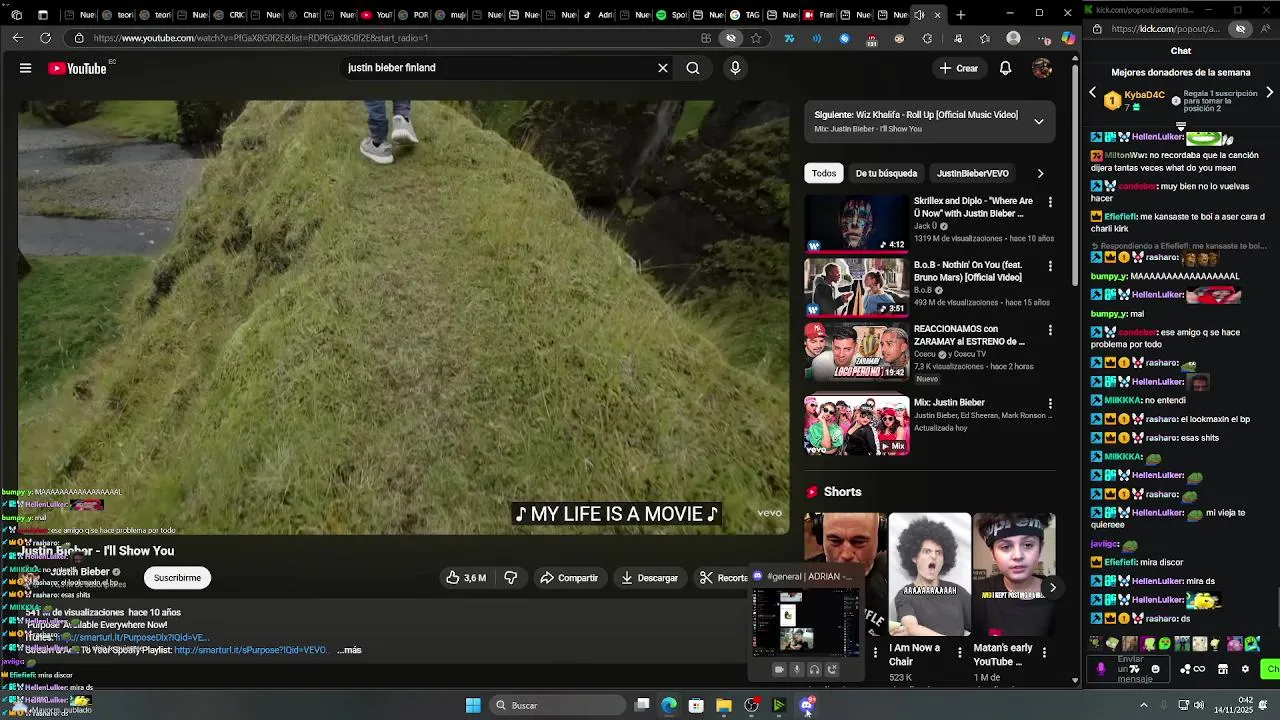
Task: Toggle tracking prevention eye in Kick window
Action: [1240, 29]
